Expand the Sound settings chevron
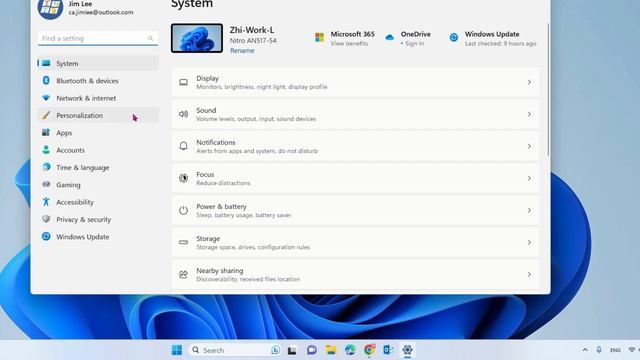This screenshot has height=360, width=640. (x=529, y=114)
